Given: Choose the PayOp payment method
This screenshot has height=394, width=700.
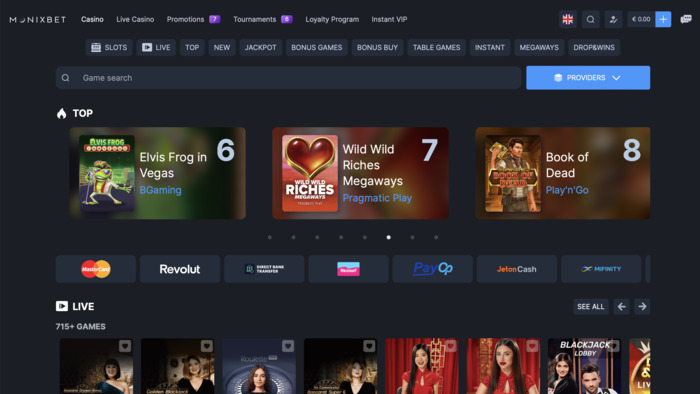Looking at the screenshot, I should [x=433, y=269].
